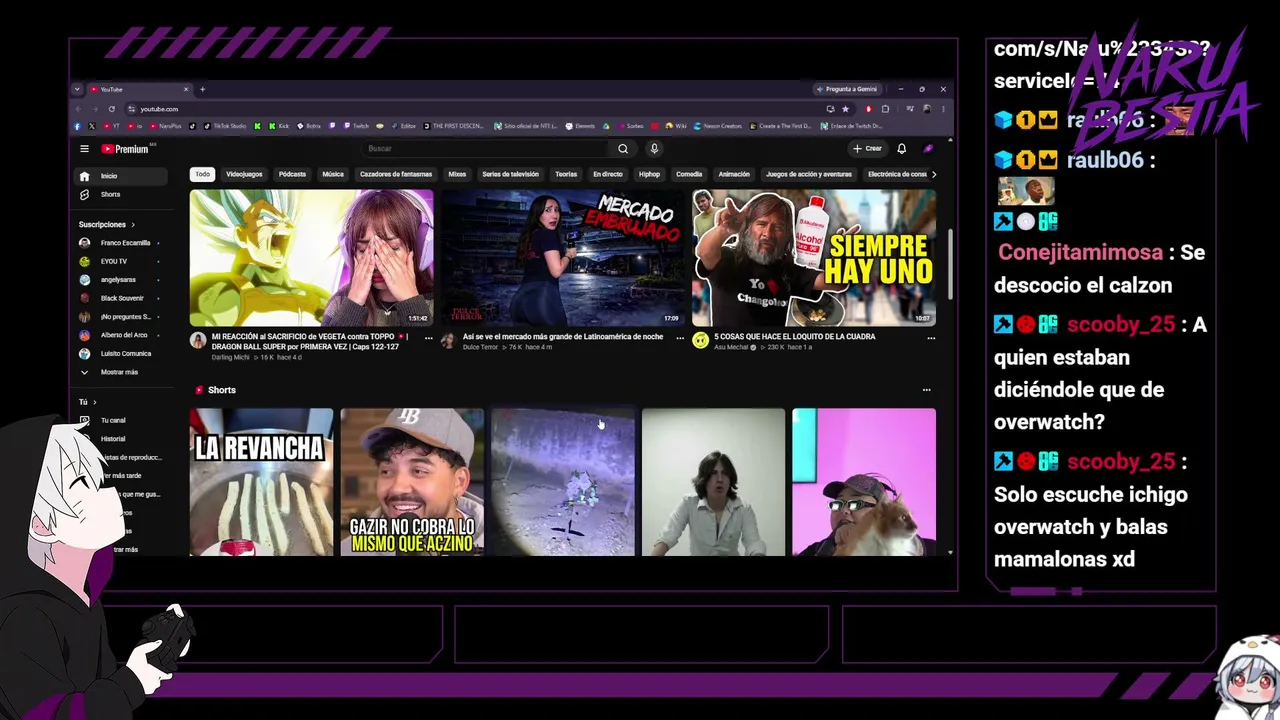Screen dimensions: 1280x720
Task: Open the pink background short with cat
Action: coord(864,481)
